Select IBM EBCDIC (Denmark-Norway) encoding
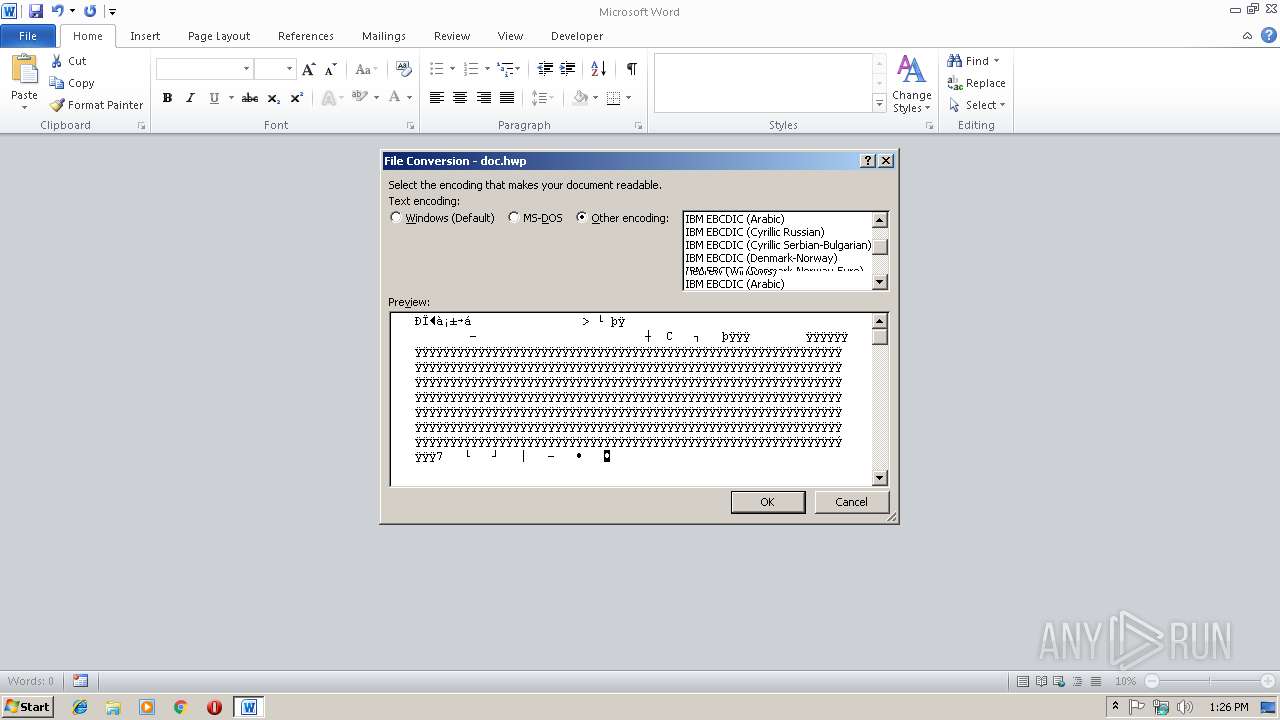 (x=761, y=258)
